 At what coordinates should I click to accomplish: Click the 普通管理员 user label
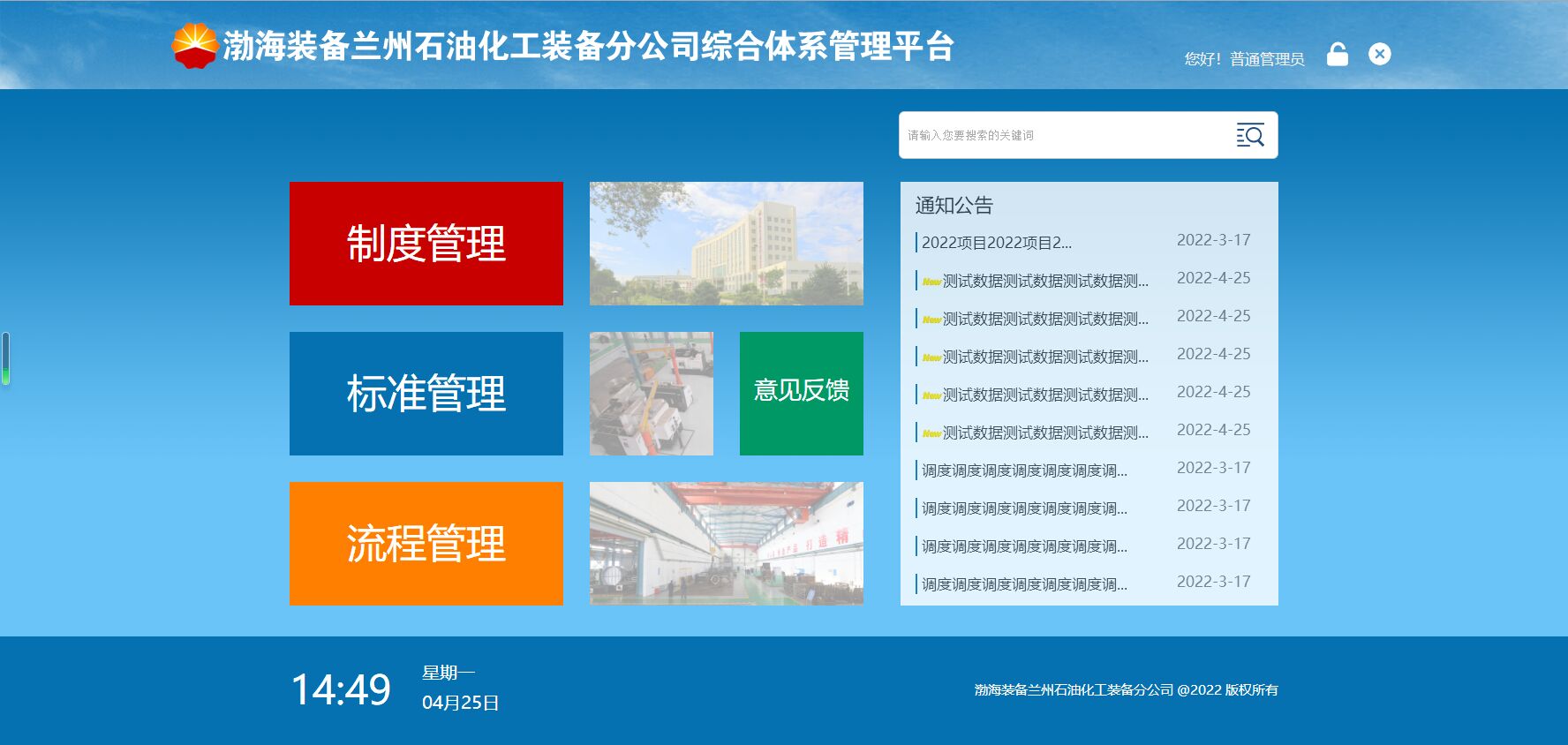[1266, 59]
